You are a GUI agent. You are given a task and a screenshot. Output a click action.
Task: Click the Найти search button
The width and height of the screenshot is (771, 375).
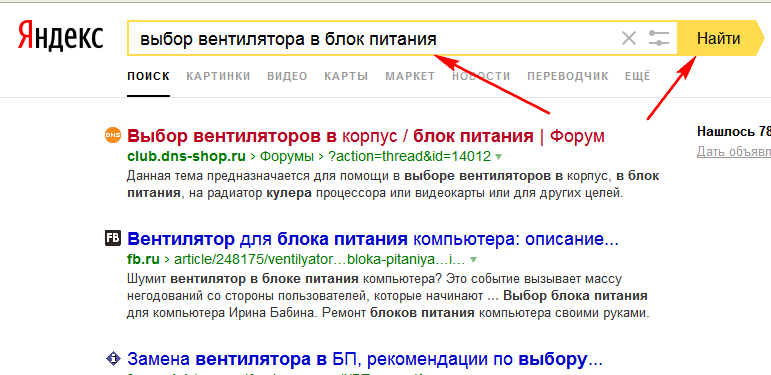[718, 38]
